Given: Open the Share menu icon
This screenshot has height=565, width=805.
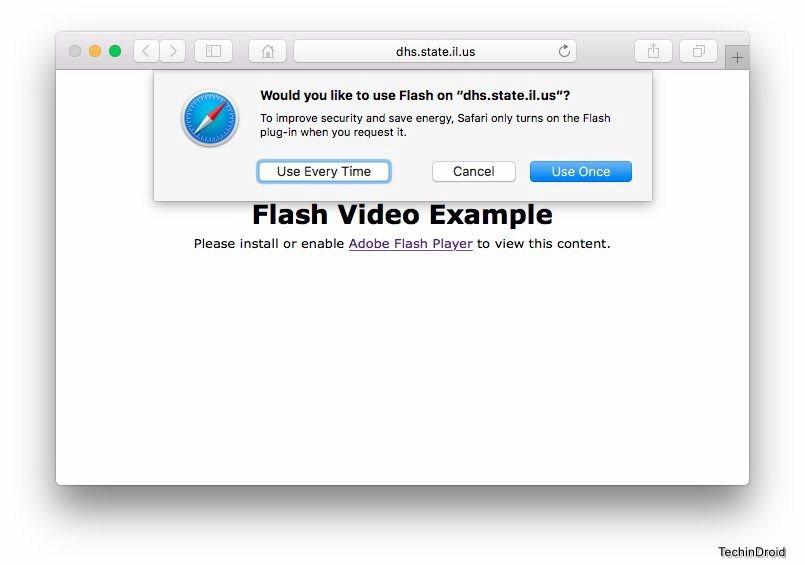Looking at the screenshot, I should pyautogui.click(x=653, y=51).
